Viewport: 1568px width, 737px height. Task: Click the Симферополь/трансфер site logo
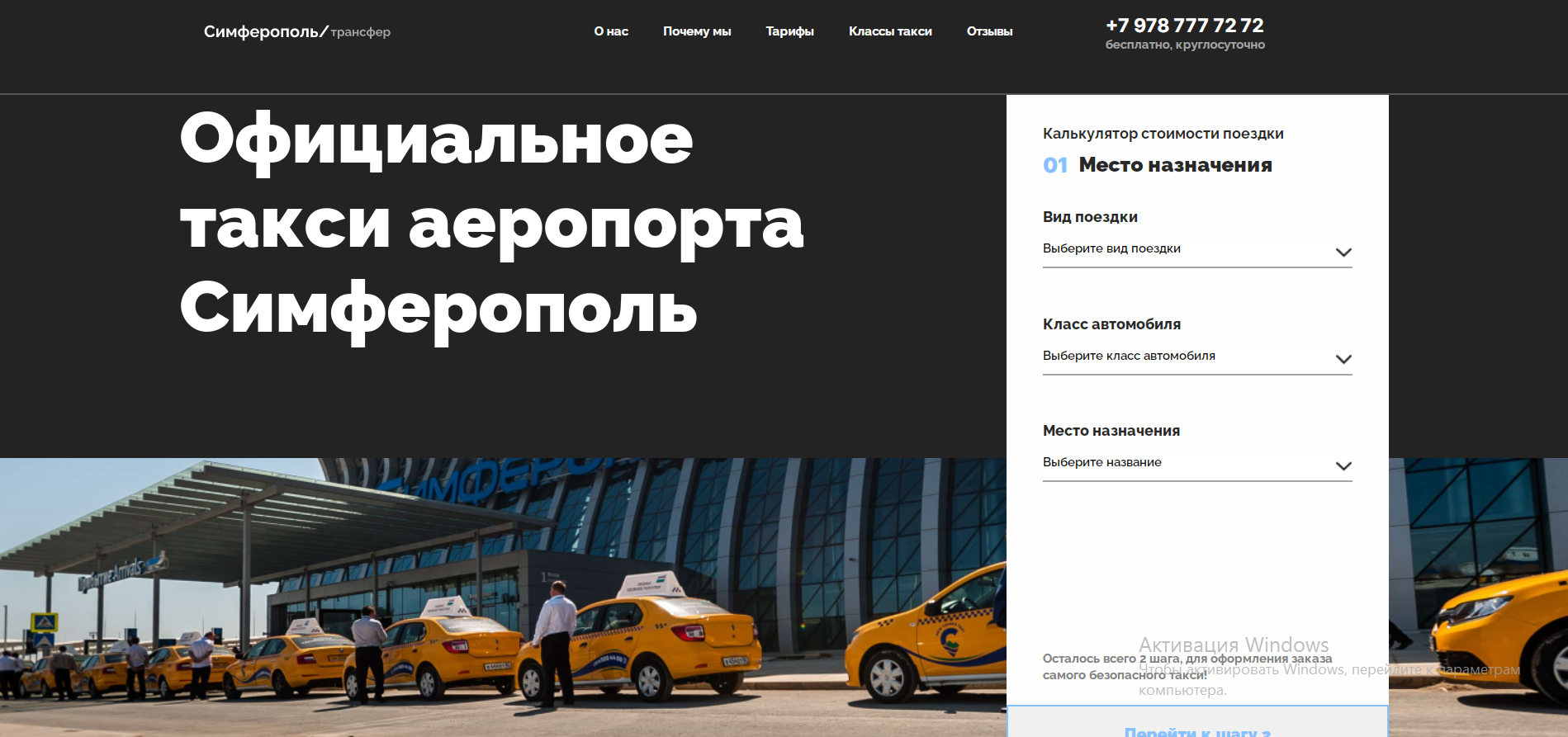pos(297,32)
